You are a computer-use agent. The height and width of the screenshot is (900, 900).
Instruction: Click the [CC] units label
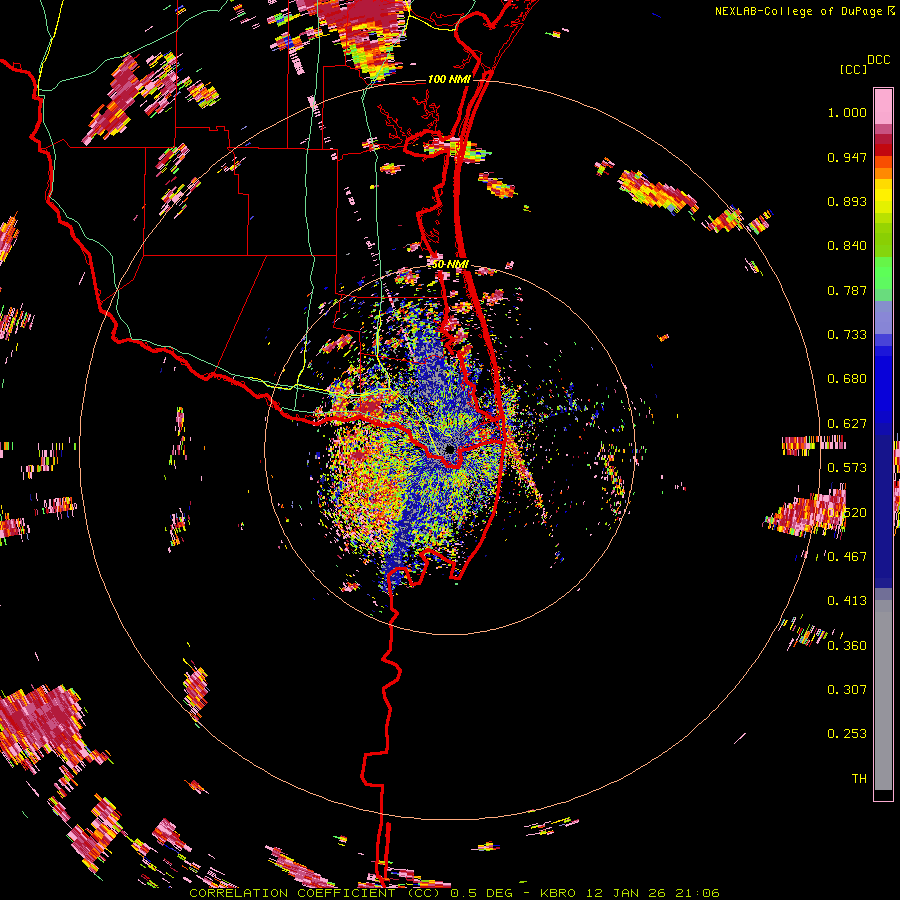pos(853,69)
